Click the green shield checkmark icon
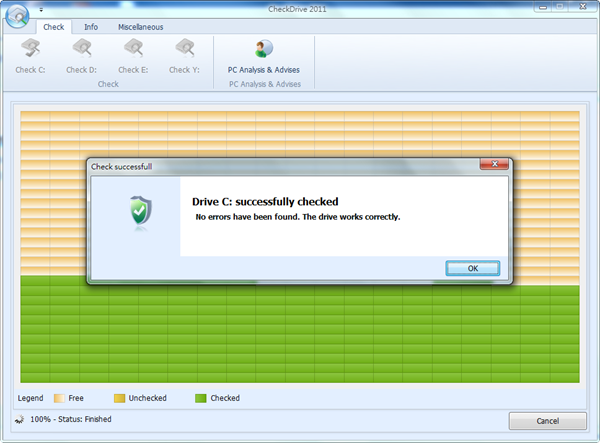This screenshot has width=600, height=443. 141,210
